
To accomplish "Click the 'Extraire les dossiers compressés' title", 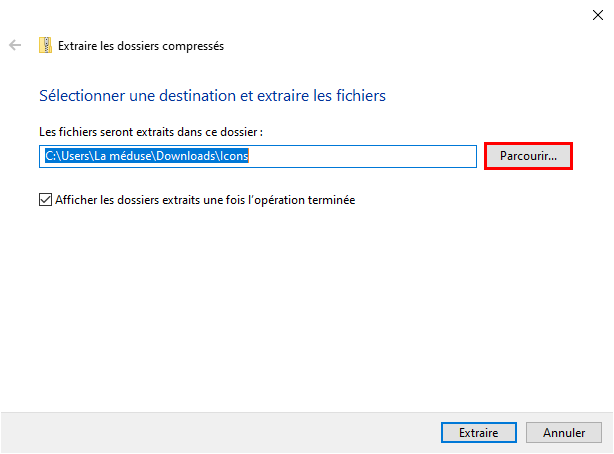I will [141, 46].
